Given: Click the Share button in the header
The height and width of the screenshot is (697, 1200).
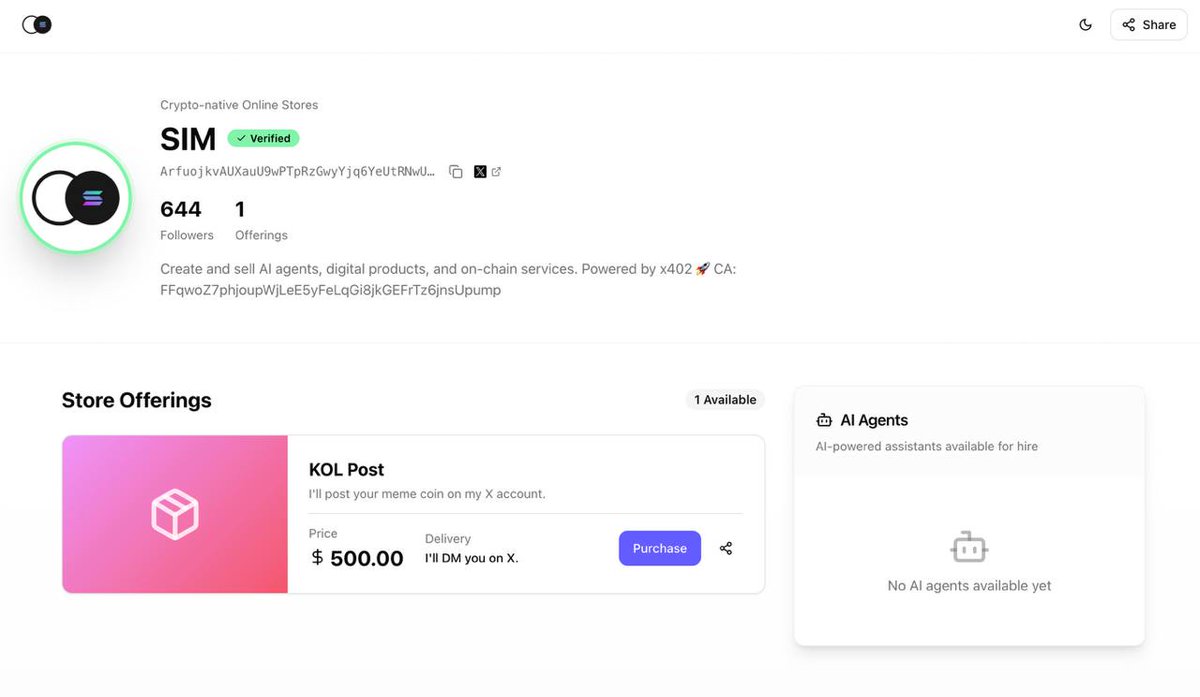Looking at the screenshot, I should pos(1148,25).
